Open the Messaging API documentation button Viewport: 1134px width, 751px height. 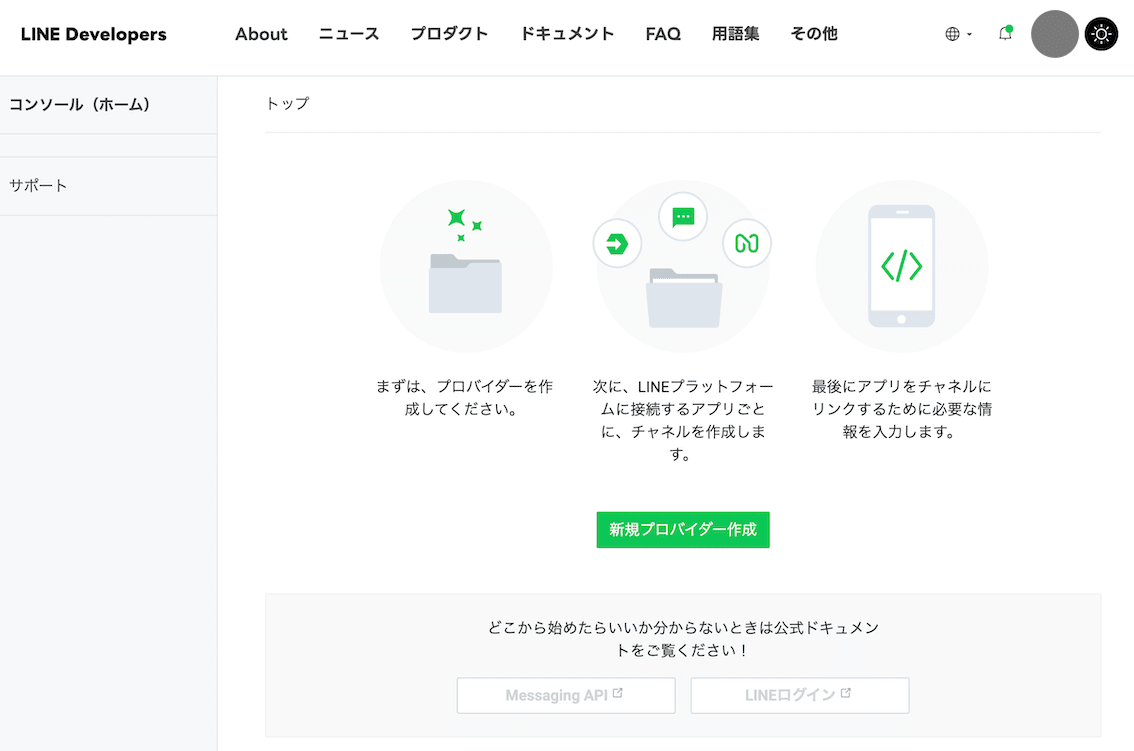click(x=566, y=695)
